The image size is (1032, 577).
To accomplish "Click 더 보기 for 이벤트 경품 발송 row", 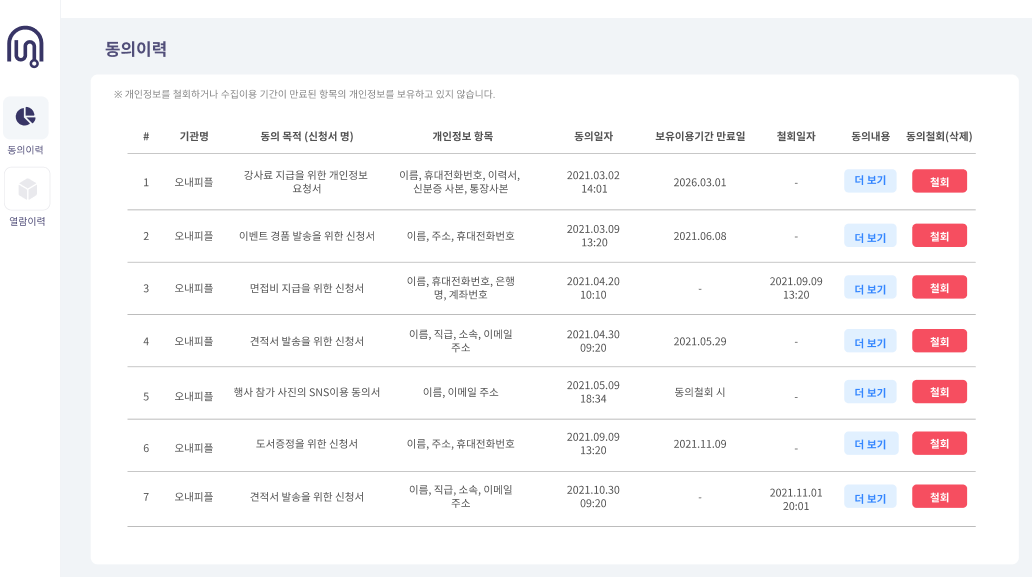I will (x=870, y=236).
